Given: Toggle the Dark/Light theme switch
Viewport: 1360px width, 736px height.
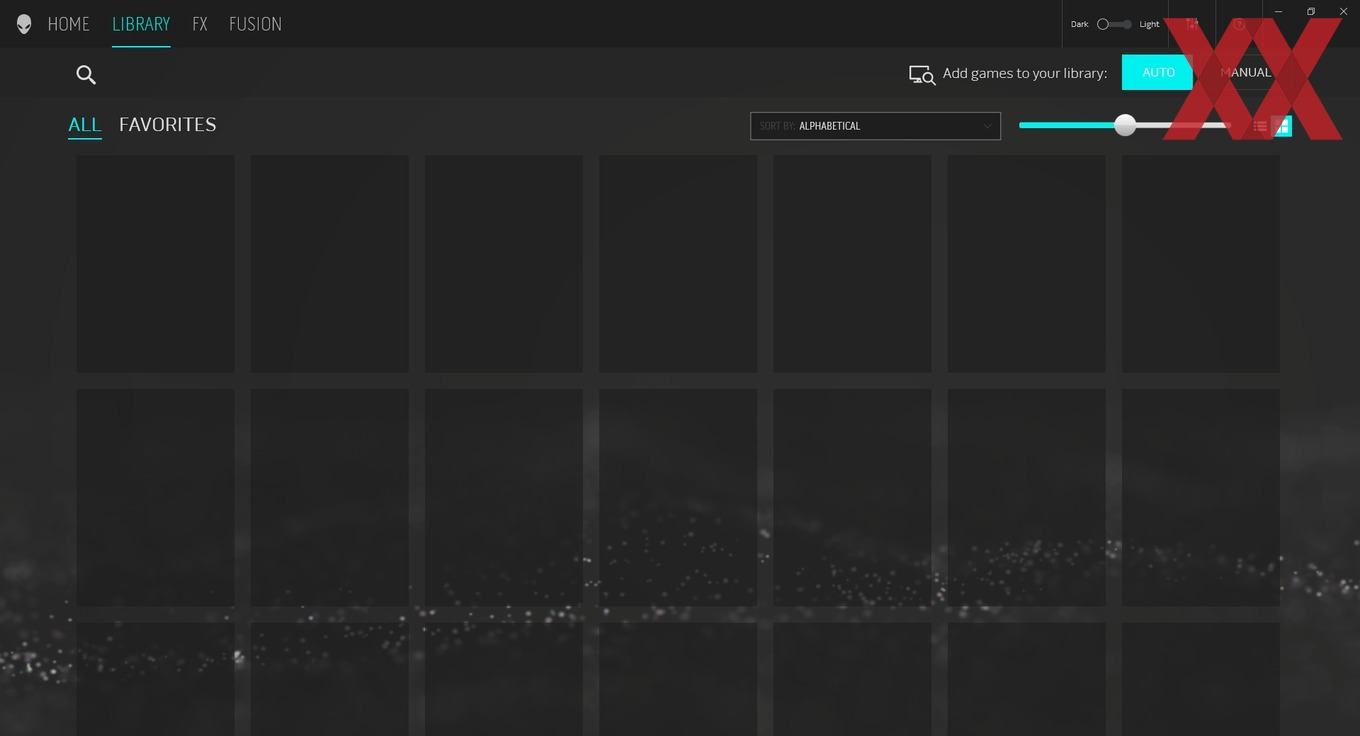Looking at the screenshot, I should pos(1114,24).
